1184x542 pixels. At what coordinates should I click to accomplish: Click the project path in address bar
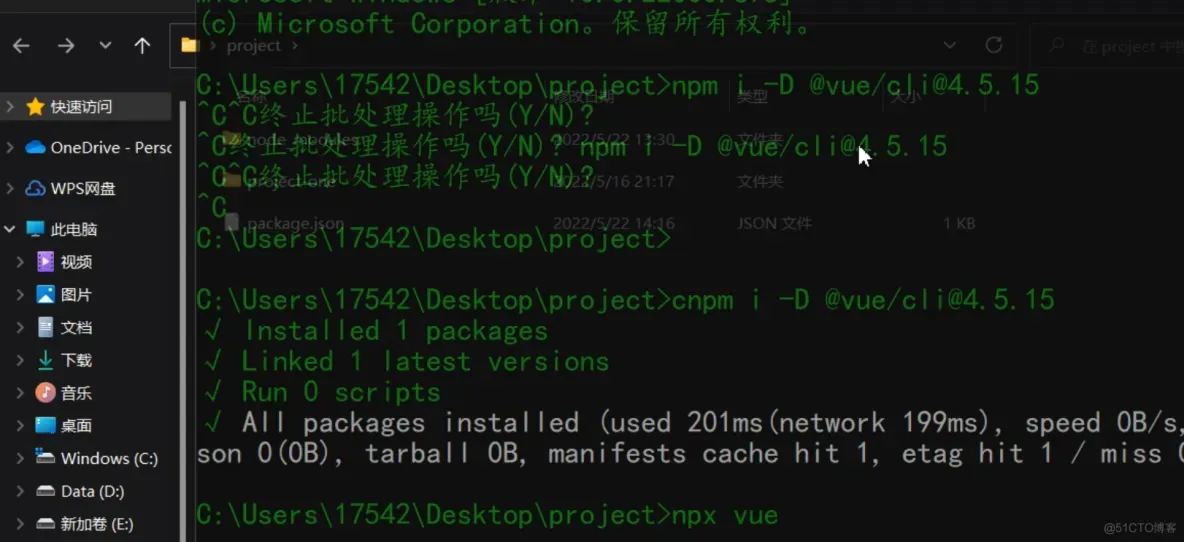253,46
